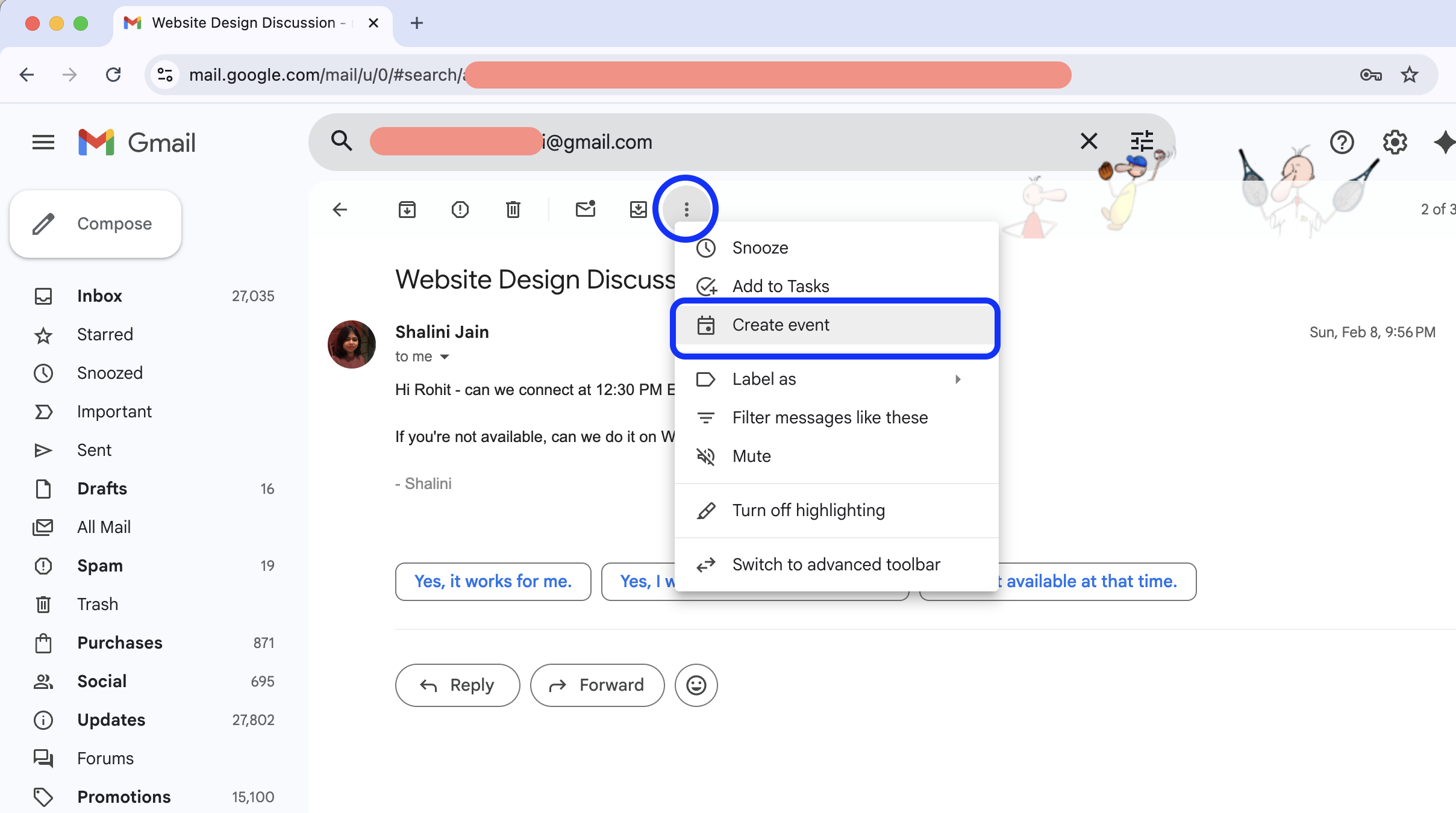The height and width of the screenshot is (813, 1456).
Task: Toggle the main menu hamburger
Action: pyautogui.click(x=43, y=143)
